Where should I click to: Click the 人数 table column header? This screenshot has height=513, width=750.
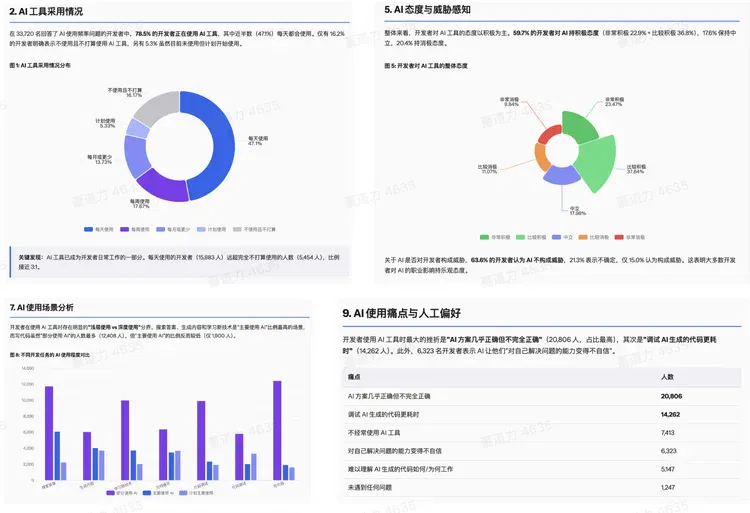pyautogui.click(x=667, y=377)
